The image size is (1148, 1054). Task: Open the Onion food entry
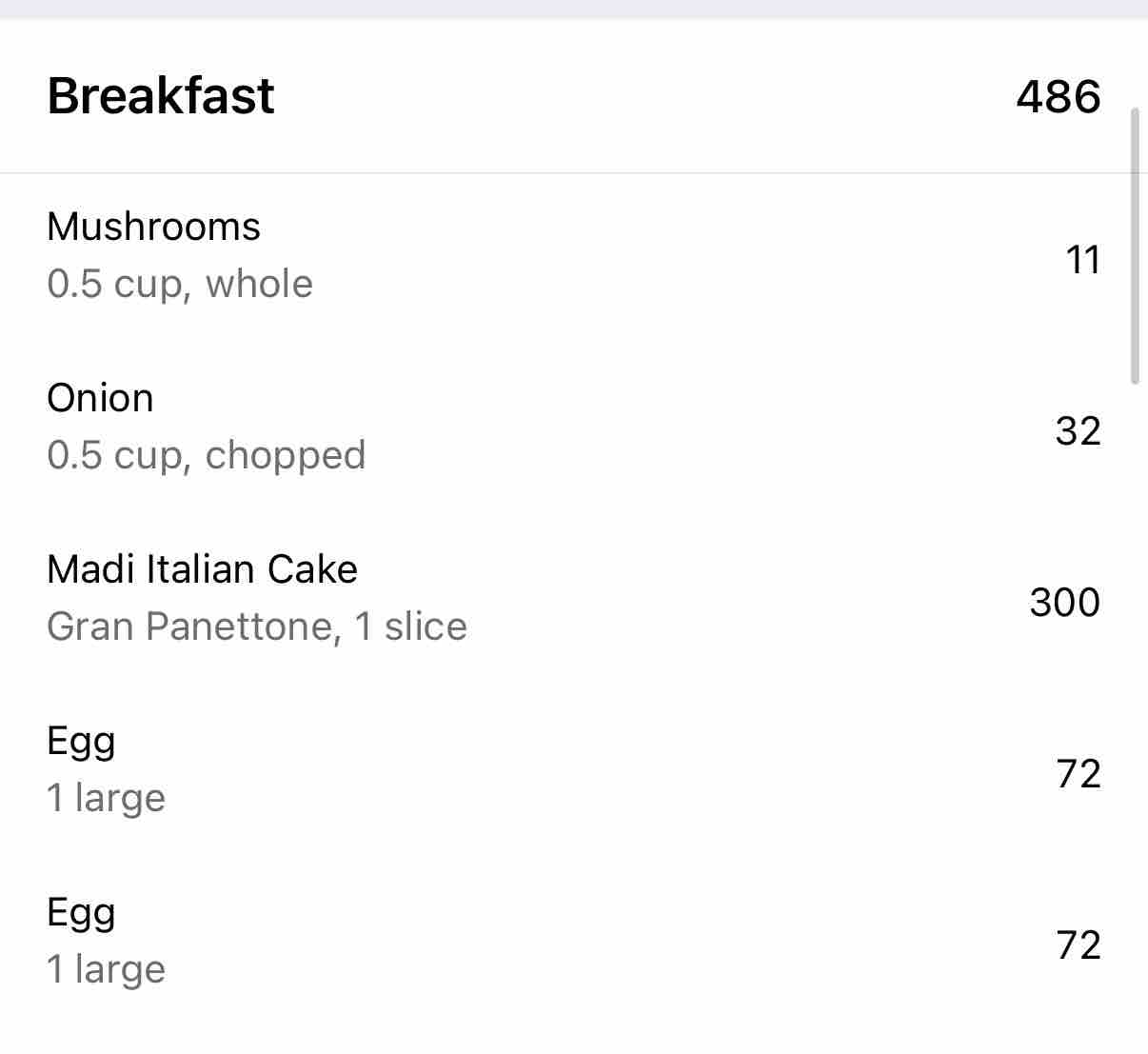pos(100,398)
